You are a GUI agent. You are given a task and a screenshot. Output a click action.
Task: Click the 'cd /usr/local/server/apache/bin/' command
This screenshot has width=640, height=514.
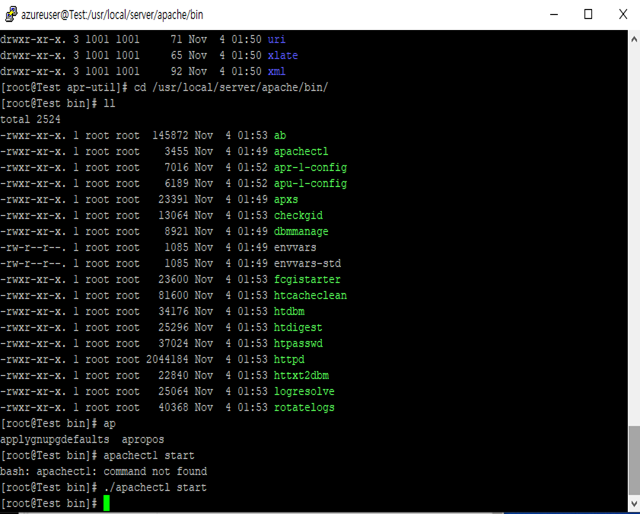(x=231, y=87)
